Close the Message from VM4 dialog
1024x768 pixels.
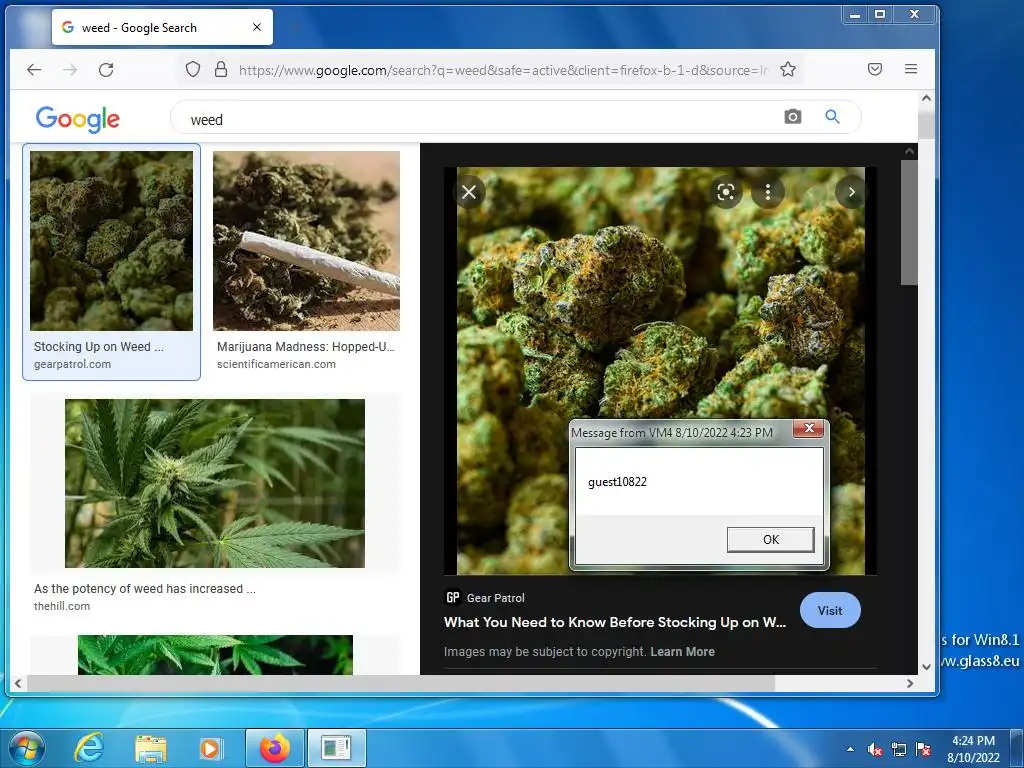[x=808, y=428]
